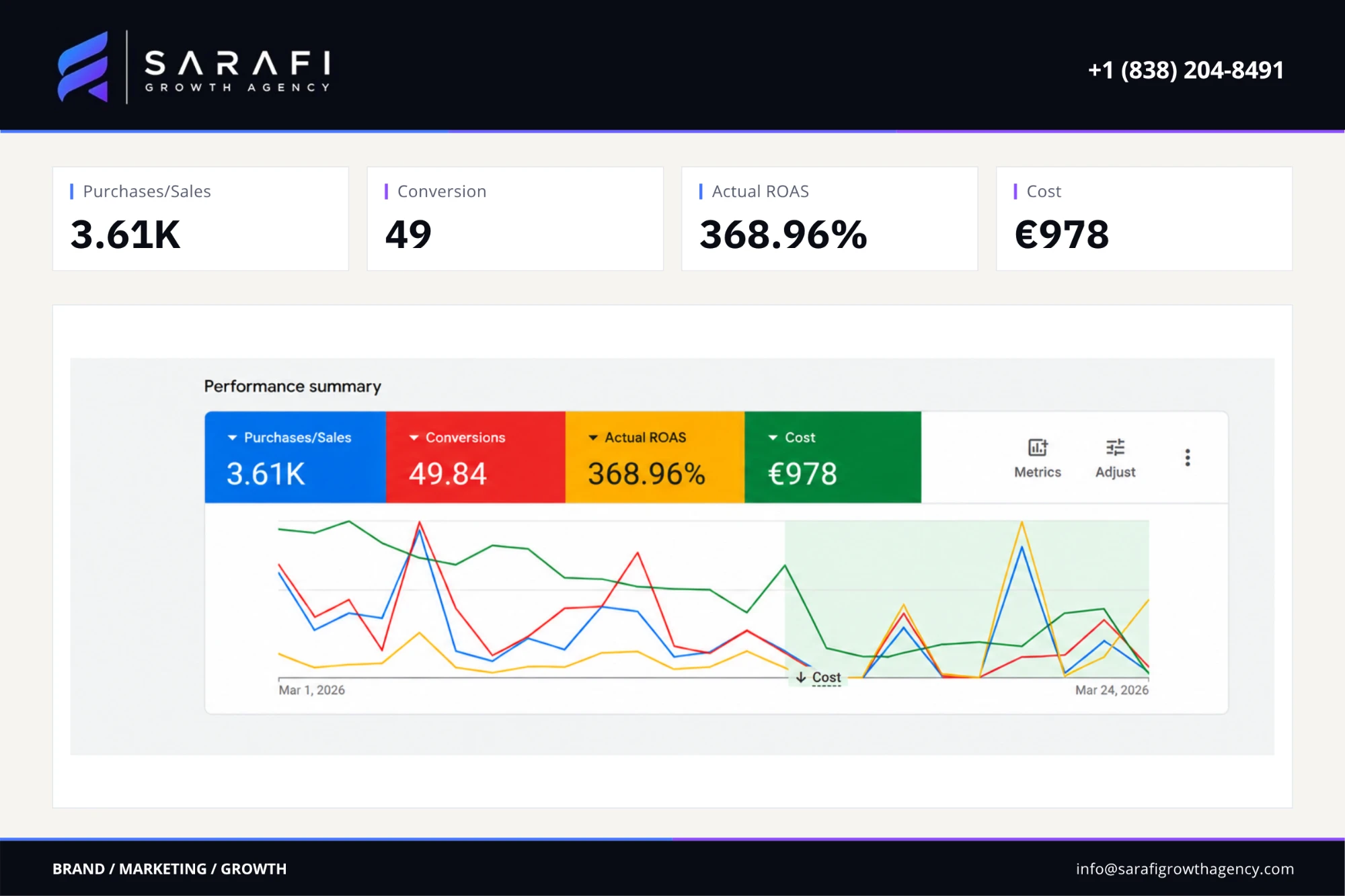The height and width of the screenshot is (896, 1345).
Task: Select the green €978 Cost tile
Action: pos(833,457)
